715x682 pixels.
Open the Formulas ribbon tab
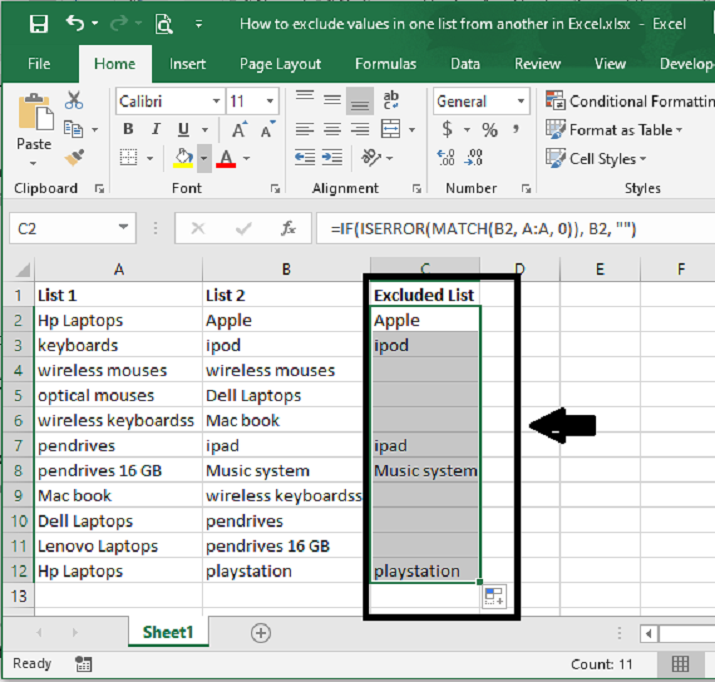point(385,64)
